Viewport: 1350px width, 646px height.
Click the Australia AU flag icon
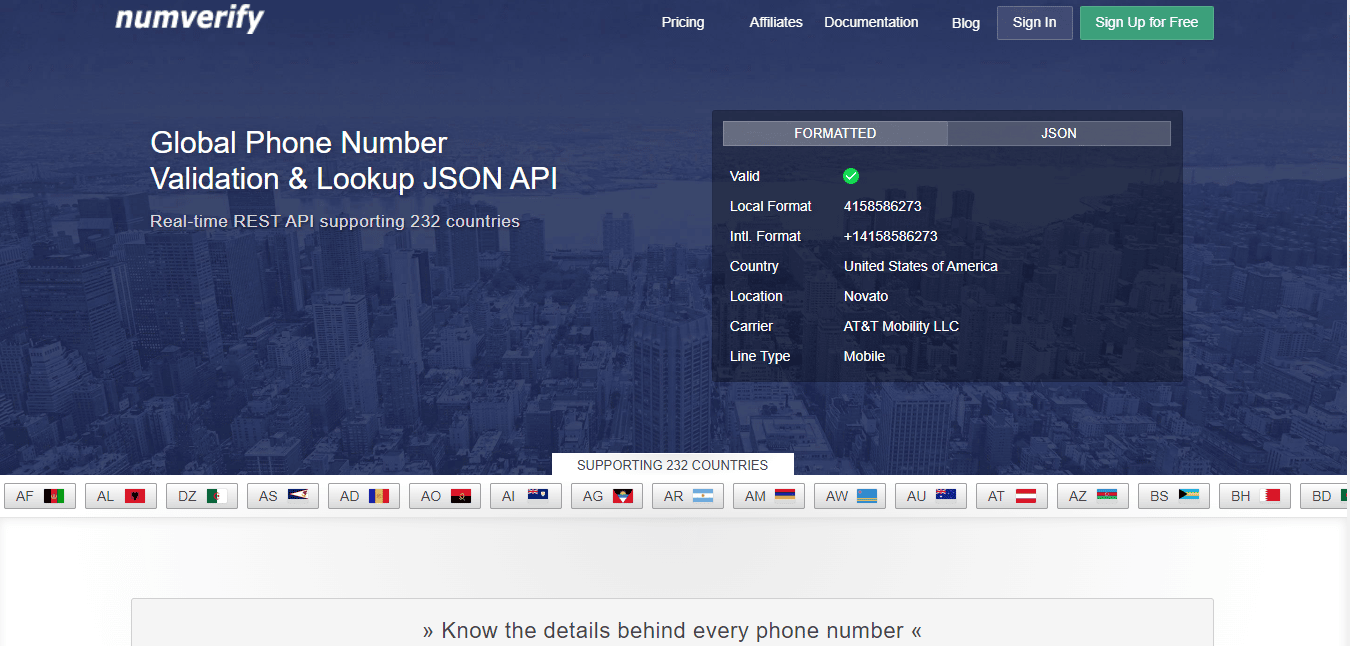(946, 495)
